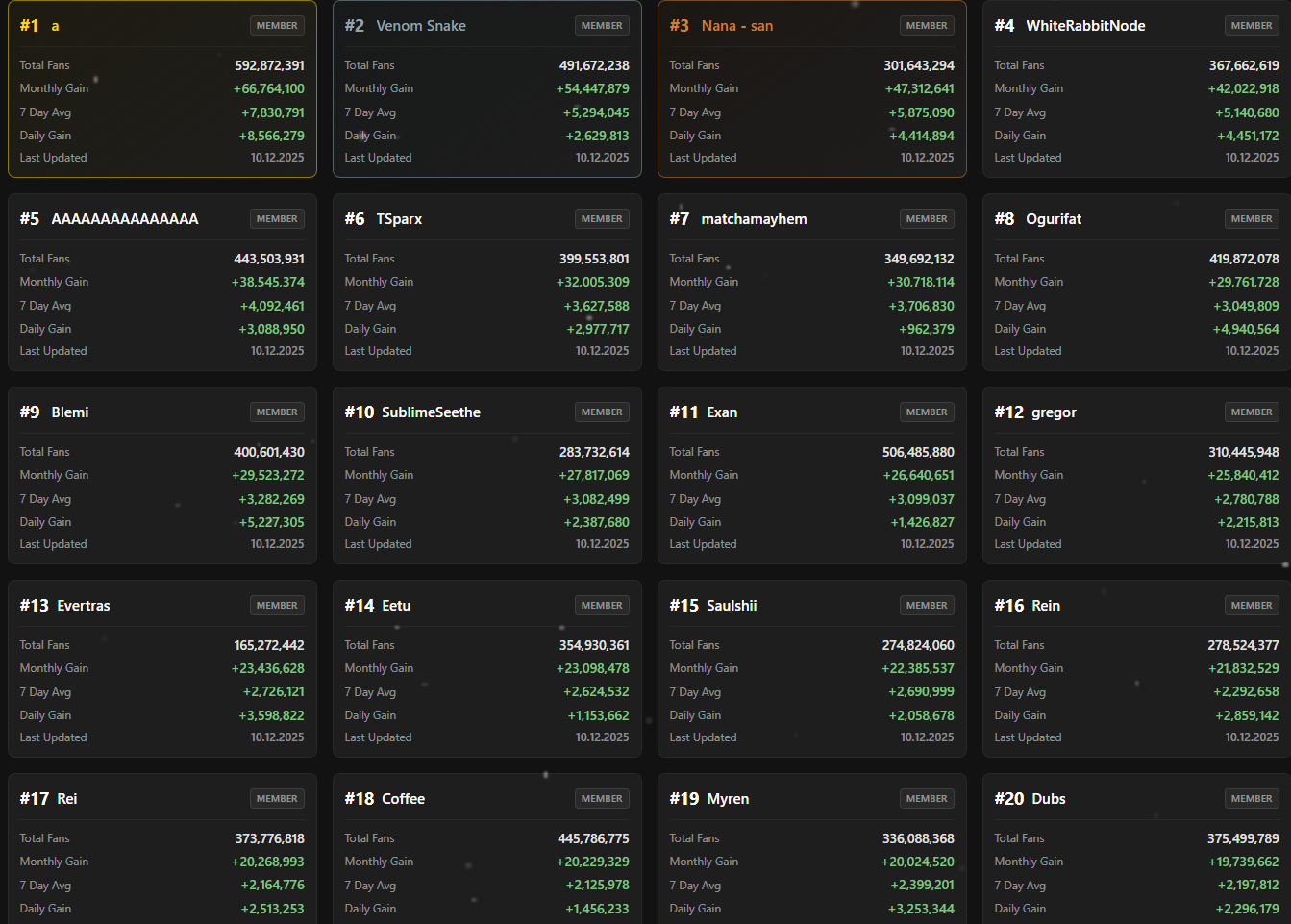Viewport: 1291px width, 924px height.
Task: Click the "Blemi" player name
Action: click(70, 412)
